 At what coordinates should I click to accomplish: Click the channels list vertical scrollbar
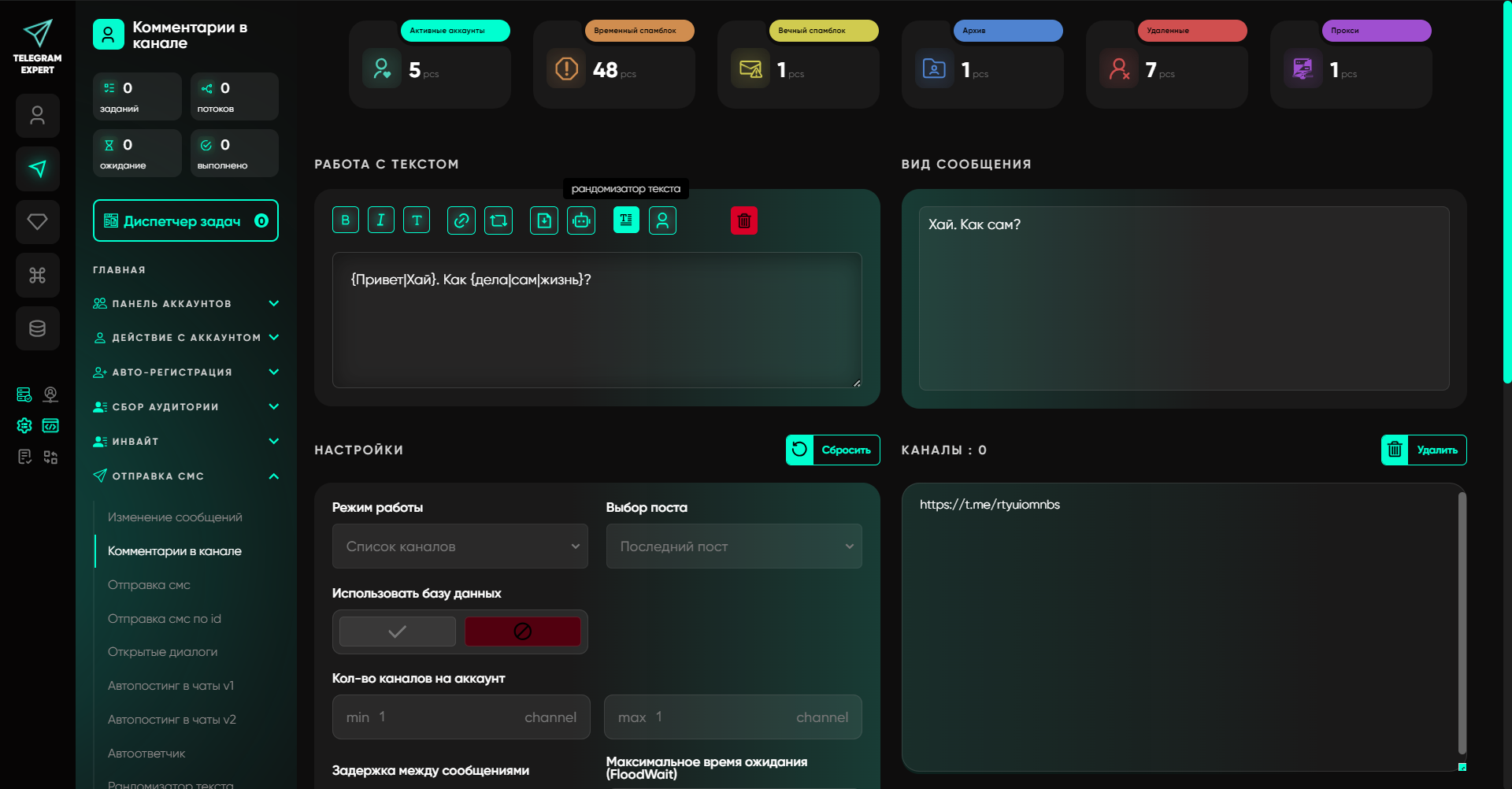[1462, 622]
